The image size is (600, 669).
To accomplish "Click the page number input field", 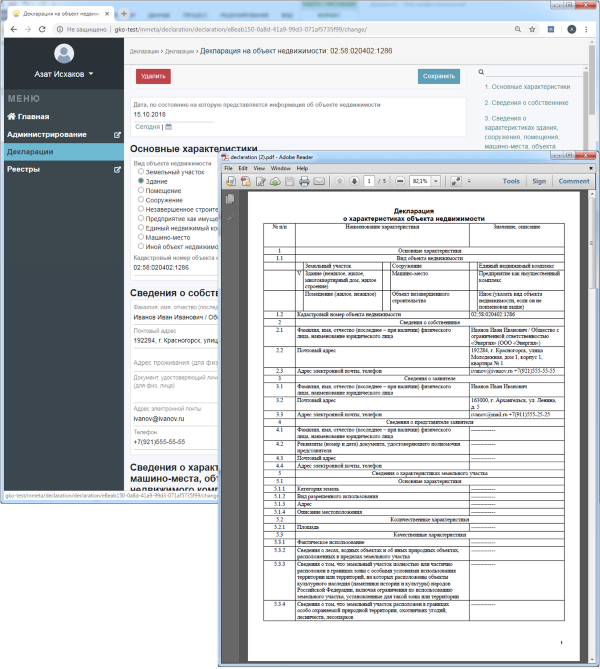I will pos(369,181).
